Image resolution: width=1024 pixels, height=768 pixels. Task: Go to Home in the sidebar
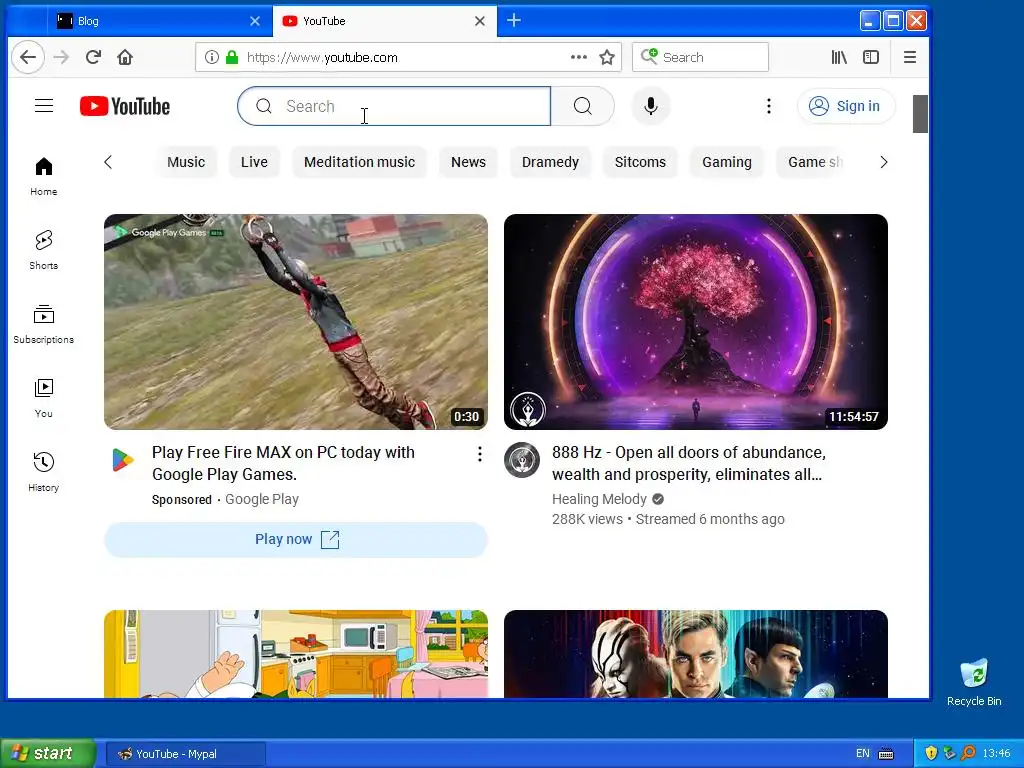(x=44, y=176)
